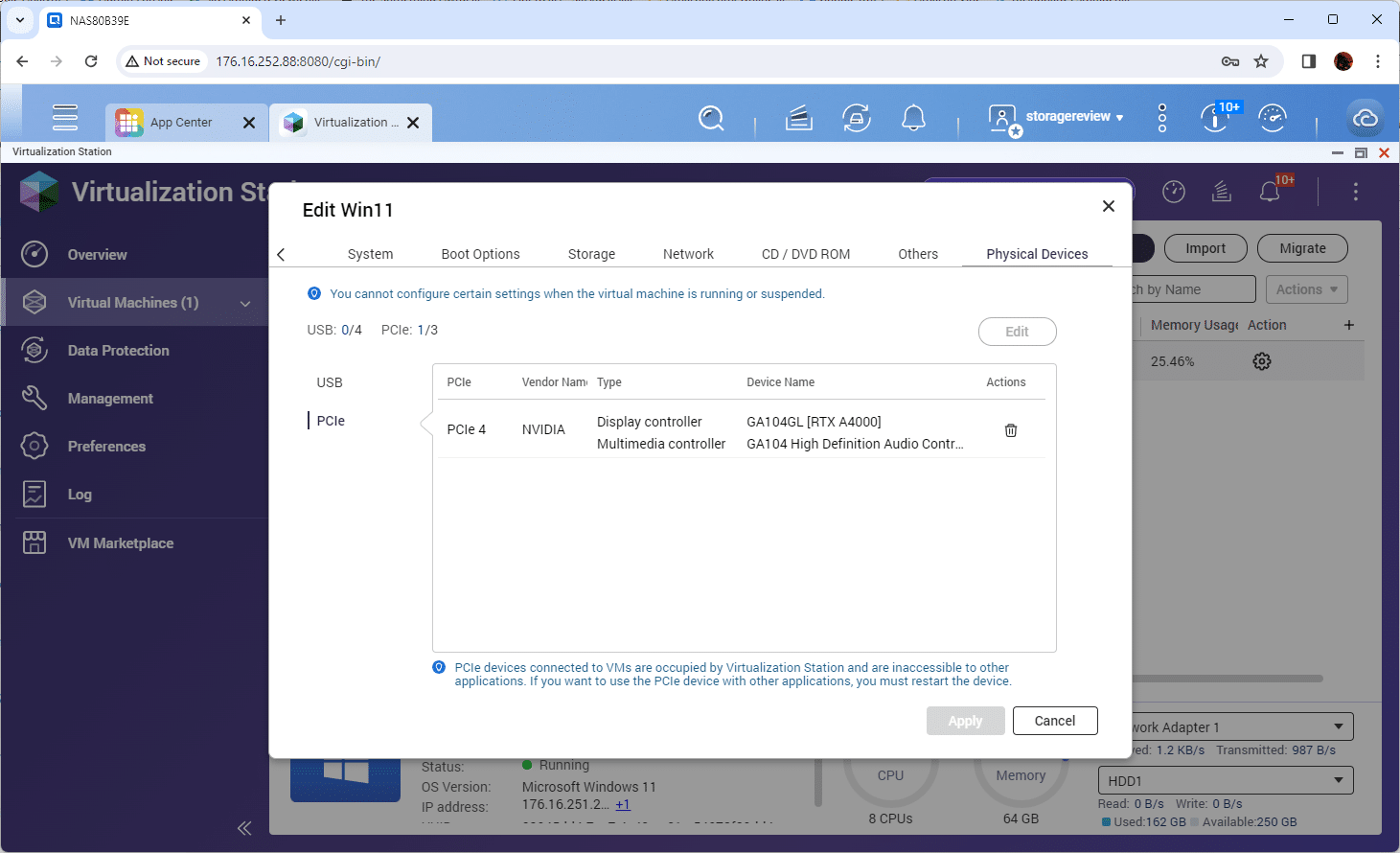Click the Memory Usage column header
The image size is (1400, 853).
coord(1194,325)
